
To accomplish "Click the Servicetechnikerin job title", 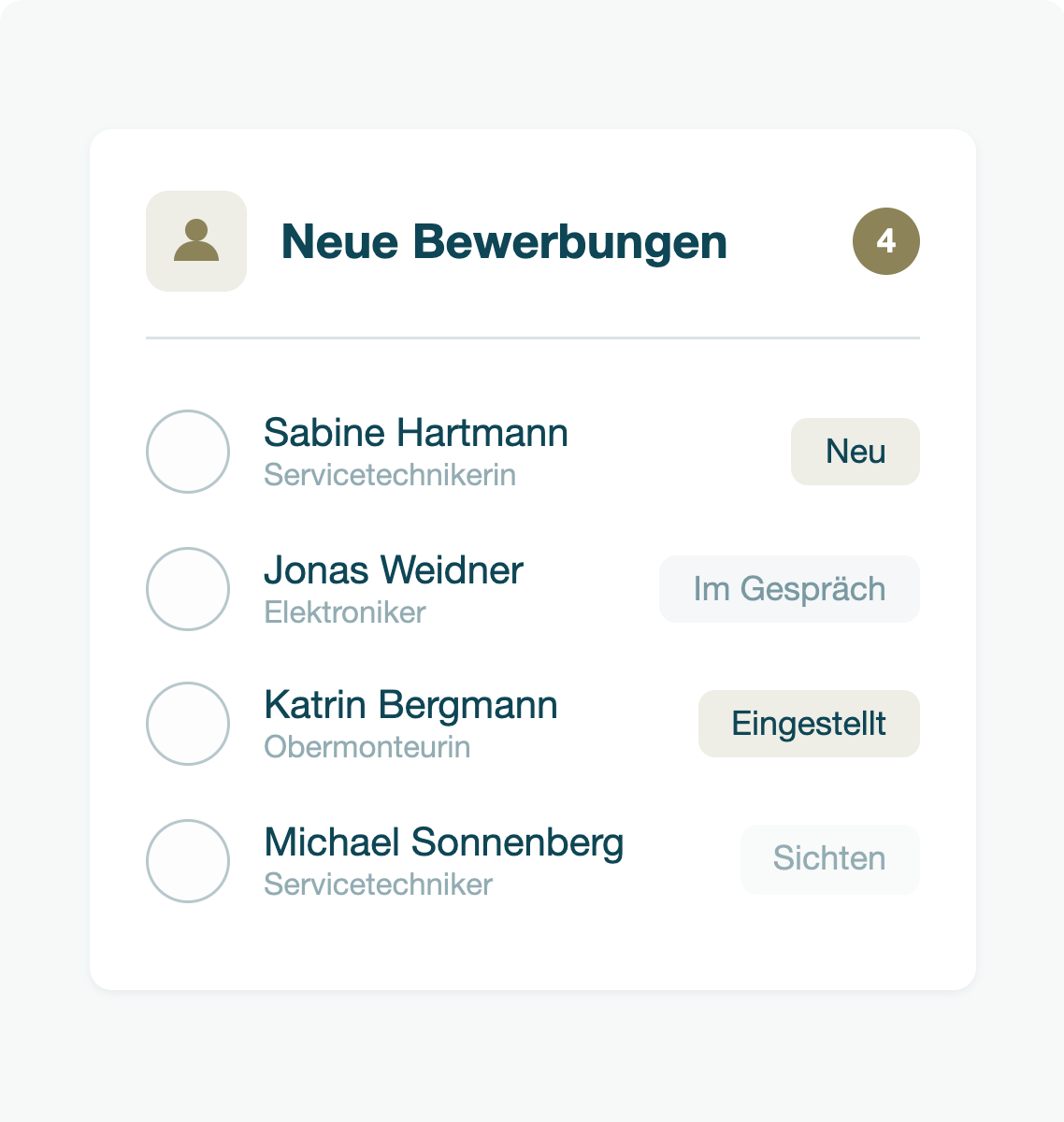I will (390, 475).
